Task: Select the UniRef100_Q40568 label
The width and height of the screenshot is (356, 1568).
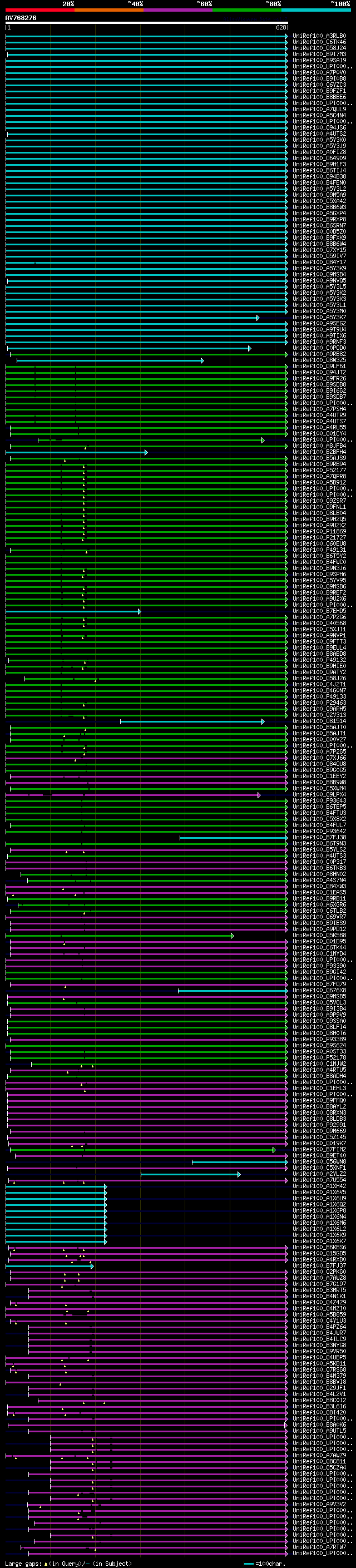Action: point(319,624)
